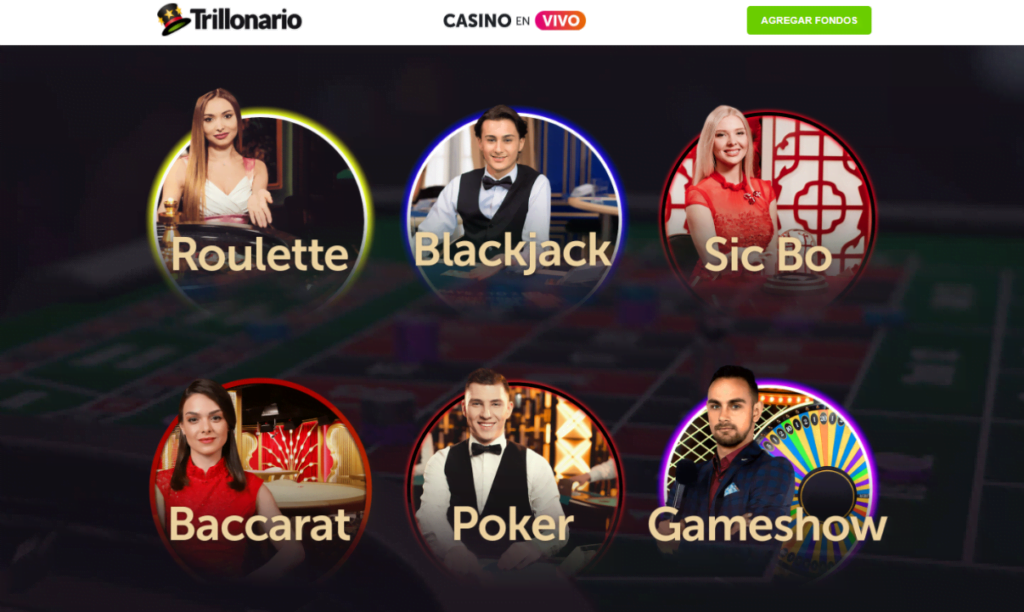The height and width of the screenshot is (612, 1024).
Task: Tap the Gameshow text label
Action: pos(768,526)
